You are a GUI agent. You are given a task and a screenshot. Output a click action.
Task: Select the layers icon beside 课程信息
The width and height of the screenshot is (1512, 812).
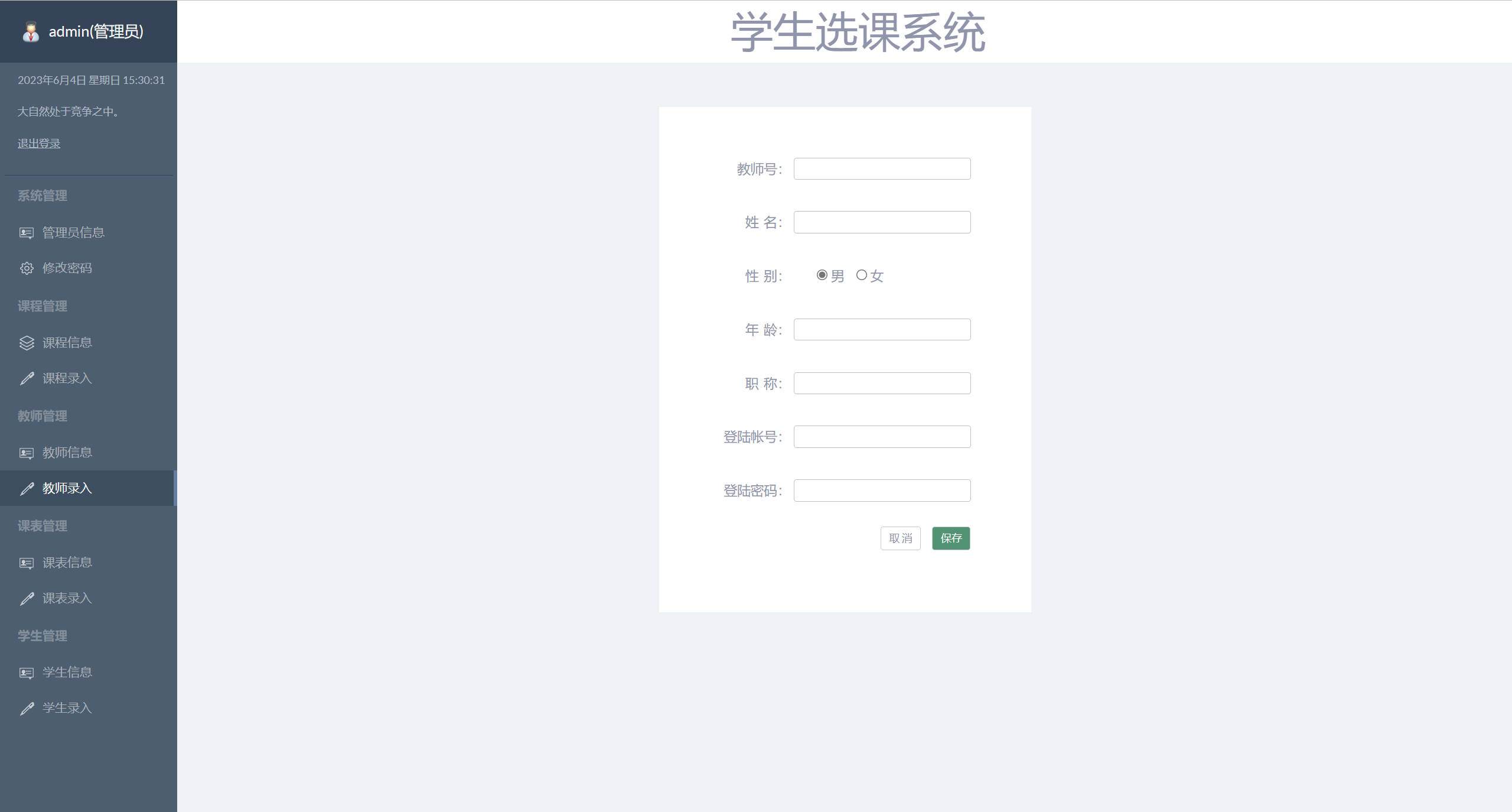click(26, 343)
